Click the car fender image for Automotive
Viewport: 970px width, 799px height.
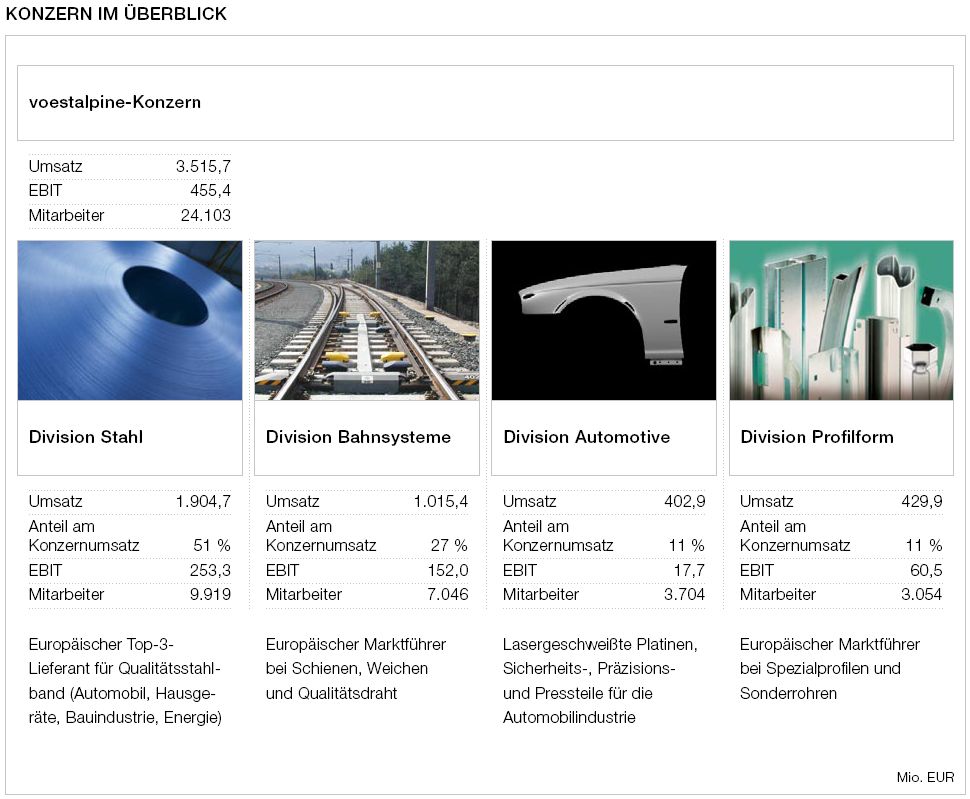(x=604, y=320)
